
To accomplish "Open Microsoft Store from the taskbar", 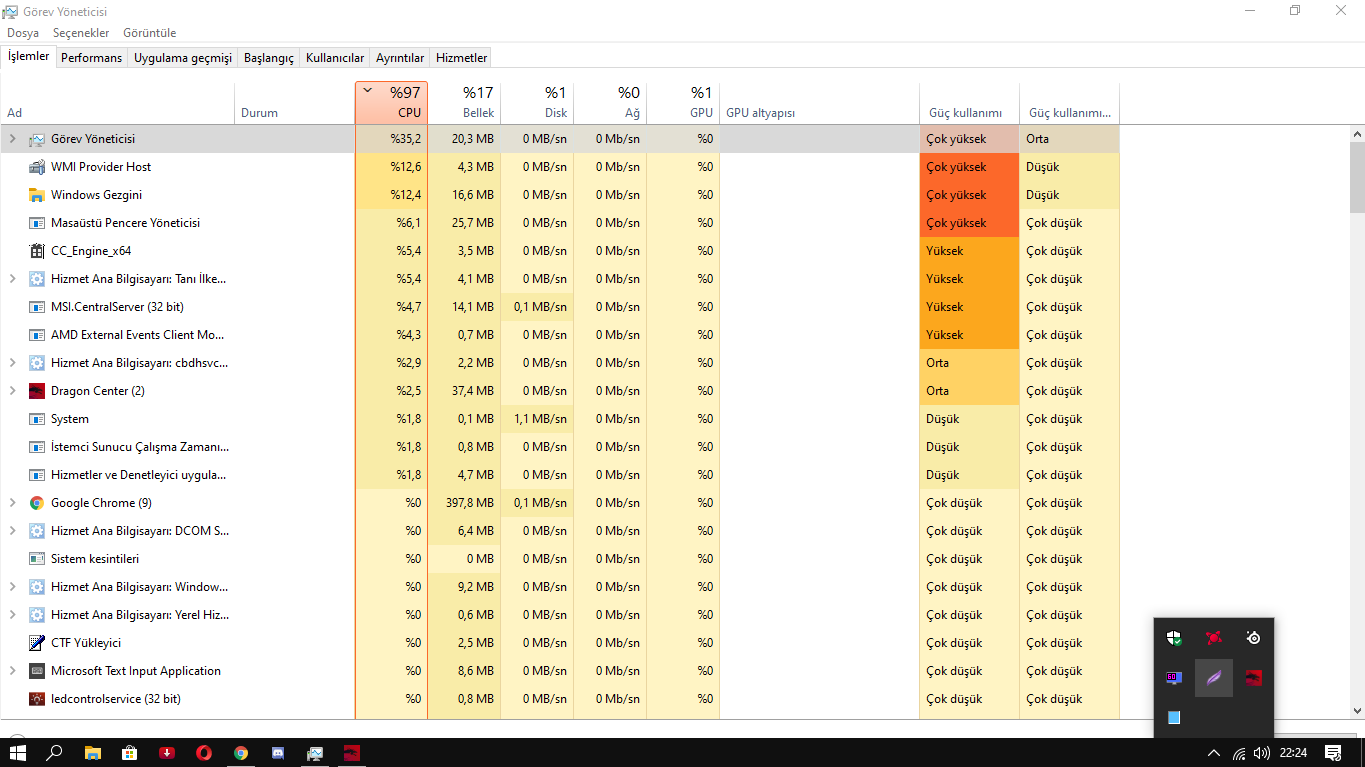I will coord(130,752).
